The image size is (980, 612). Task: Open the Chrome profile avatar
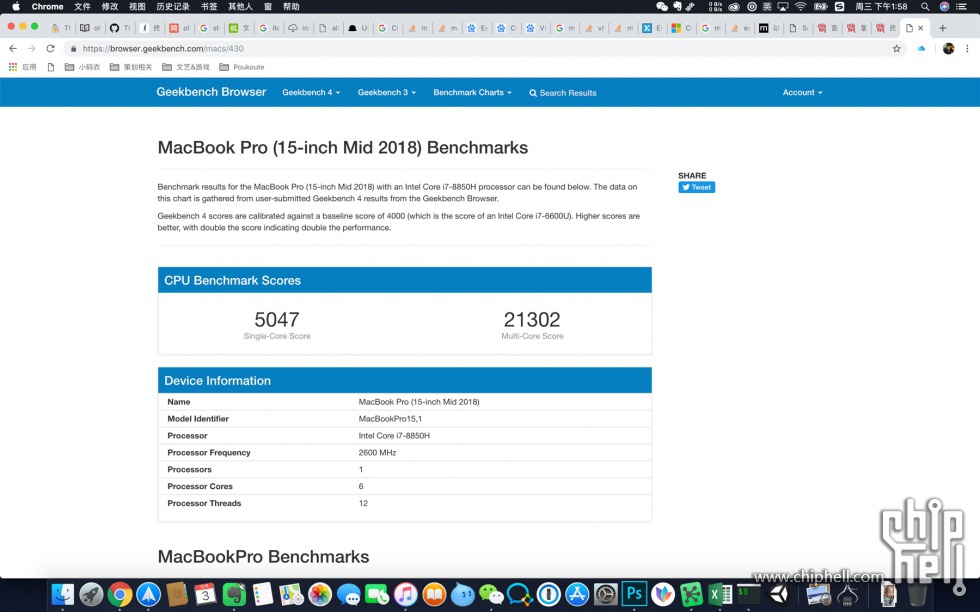click(948, 48)
